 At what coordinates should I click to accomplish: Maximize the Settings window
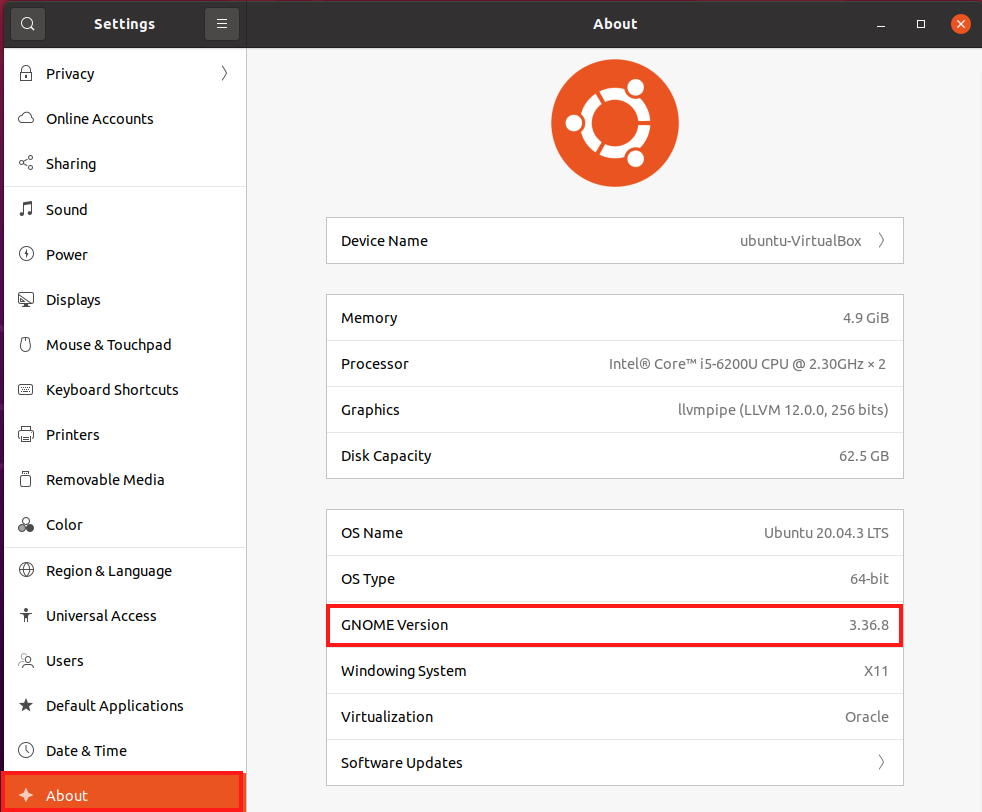921,24
